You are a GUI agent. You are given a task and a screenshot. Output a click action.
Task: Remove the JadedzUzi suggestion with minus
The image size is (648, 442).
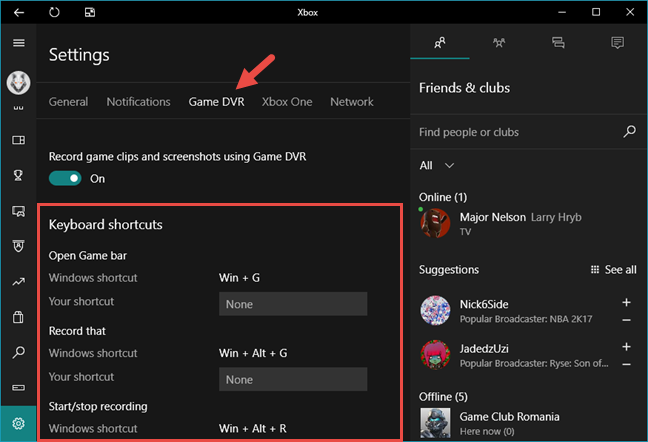[627, 364]
